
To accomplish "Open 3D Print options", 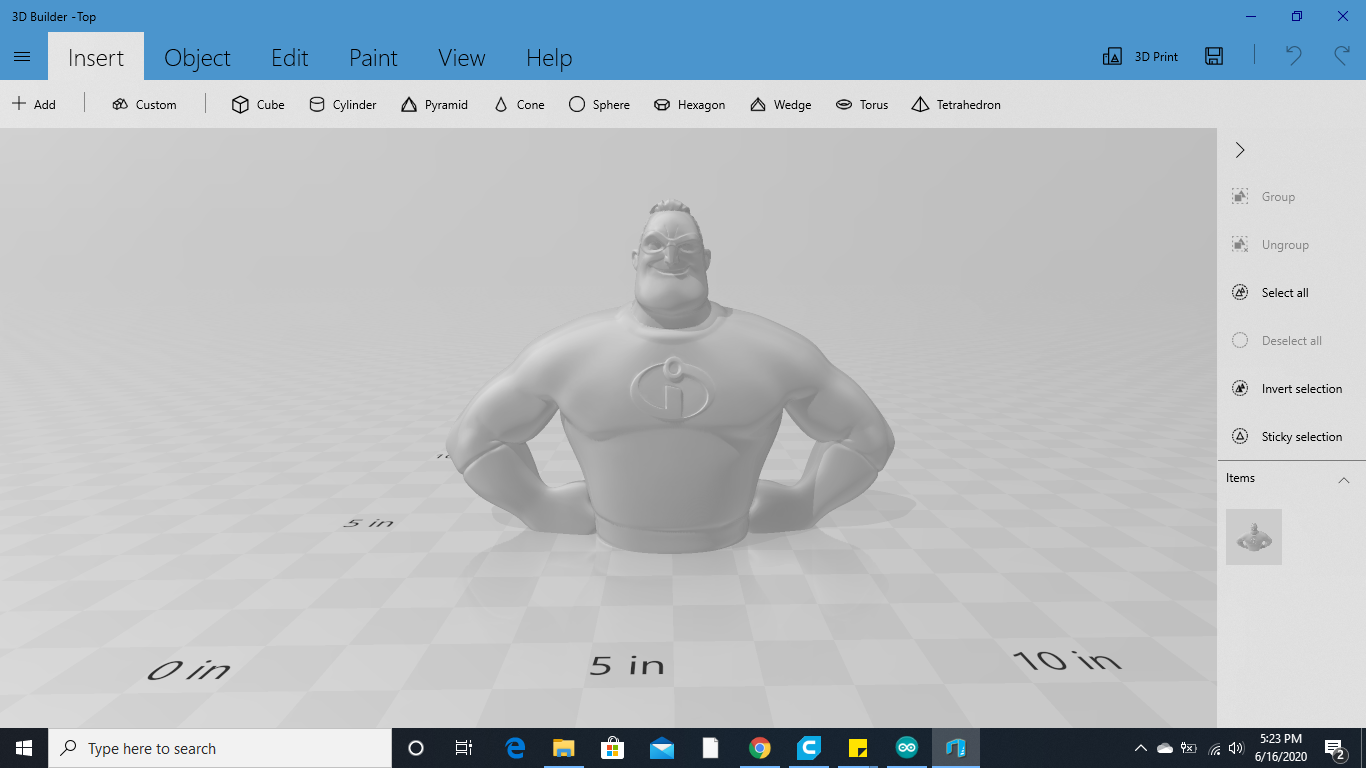I will (x=1138, y=56).
